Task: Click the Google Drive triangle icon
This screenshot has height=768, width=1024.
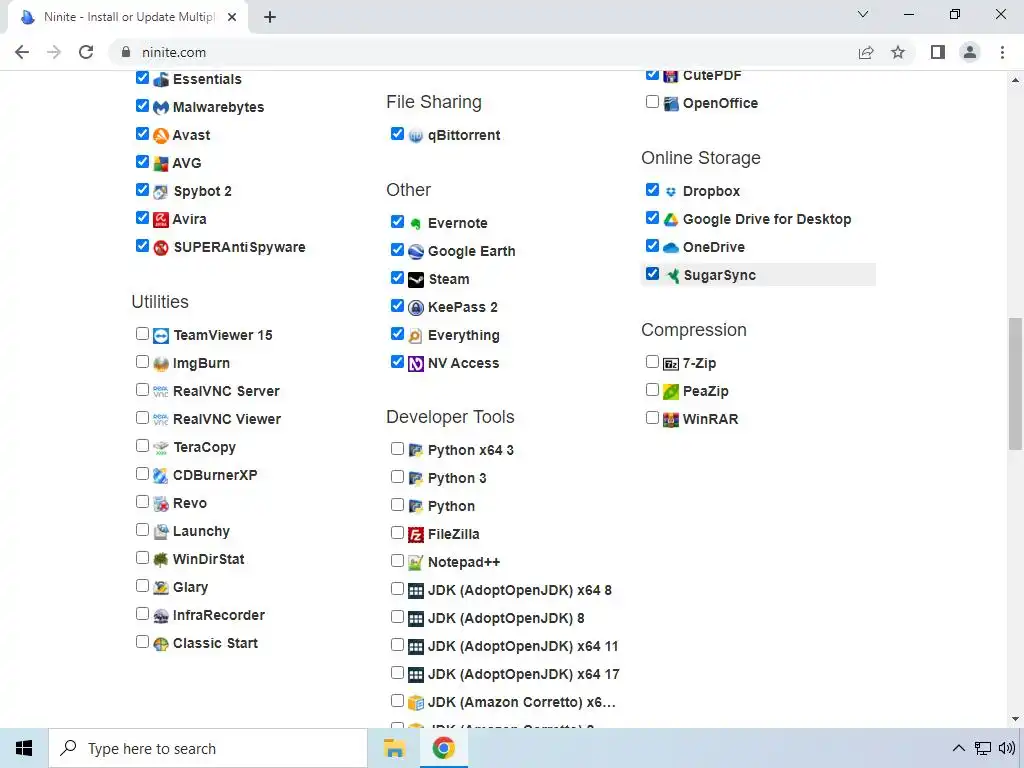Action: 671,219
